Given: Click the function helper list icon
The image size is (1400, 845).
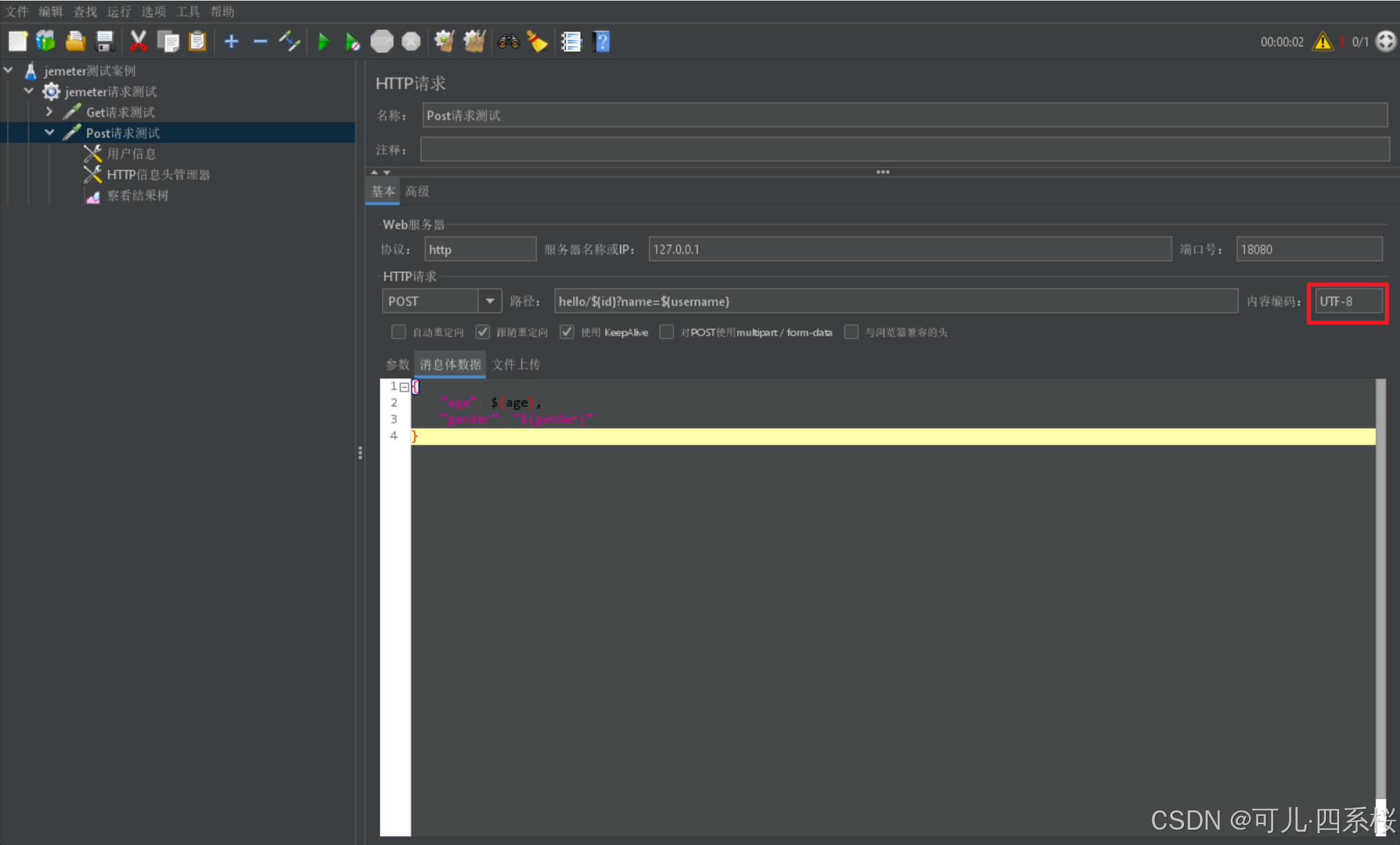Looking at the screenshot, I should click(x=571, y=42).
